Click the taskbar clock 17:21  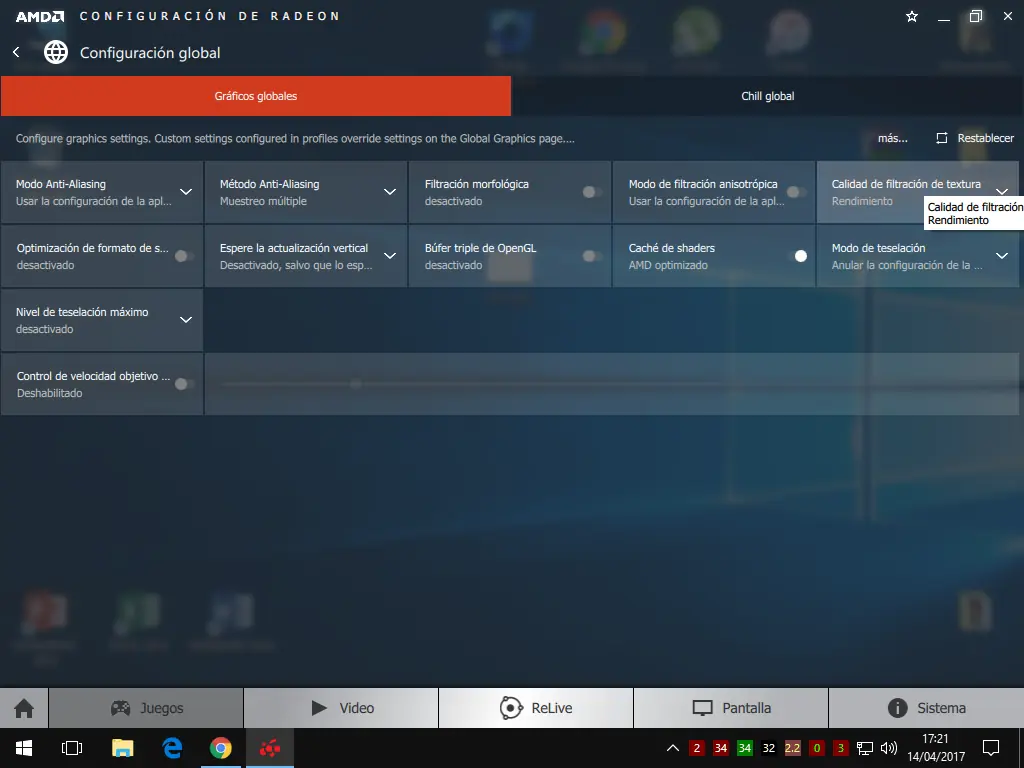(935, 739)
